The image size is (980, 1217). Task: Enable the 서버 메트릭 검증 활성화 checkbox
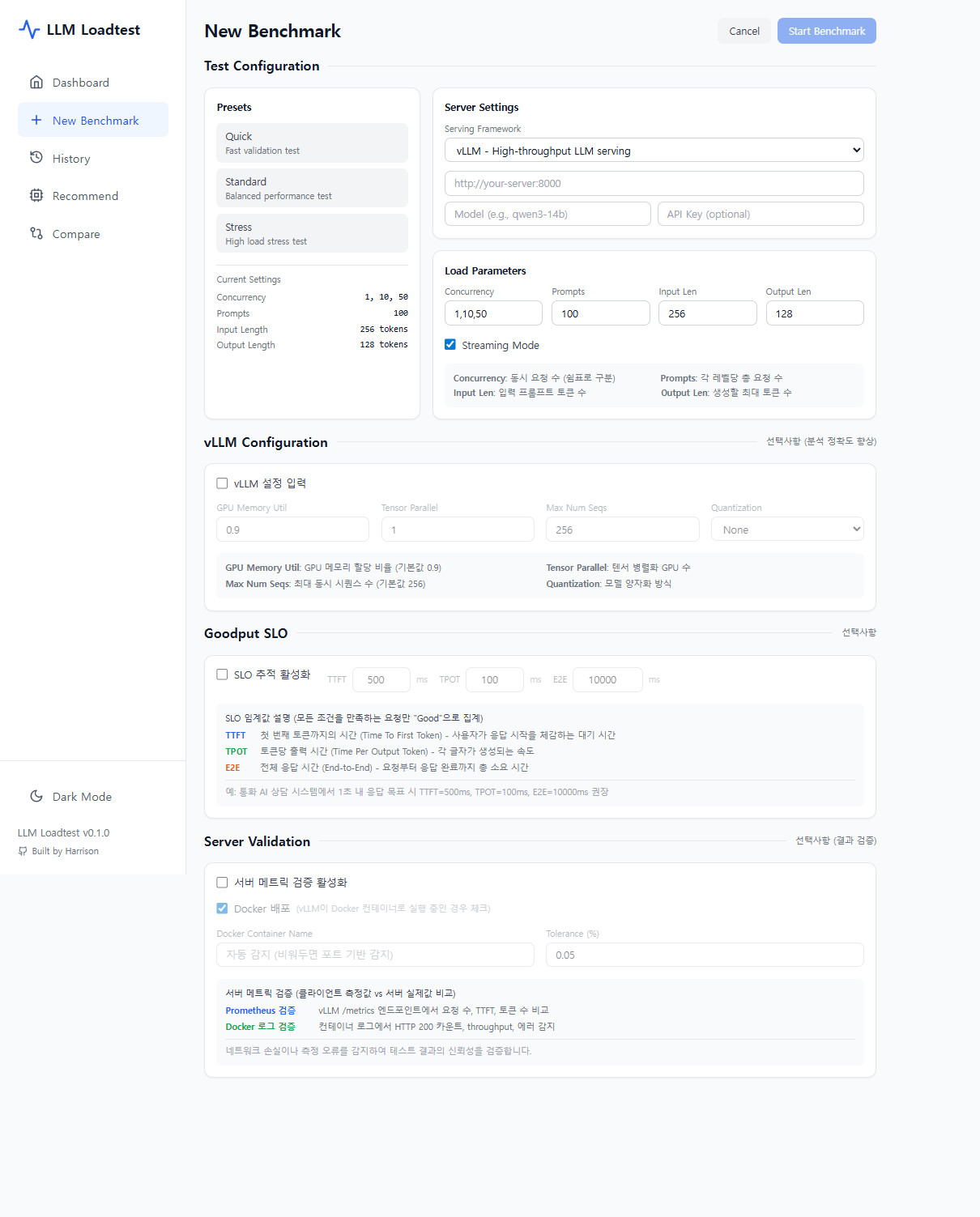click(222, 882)
